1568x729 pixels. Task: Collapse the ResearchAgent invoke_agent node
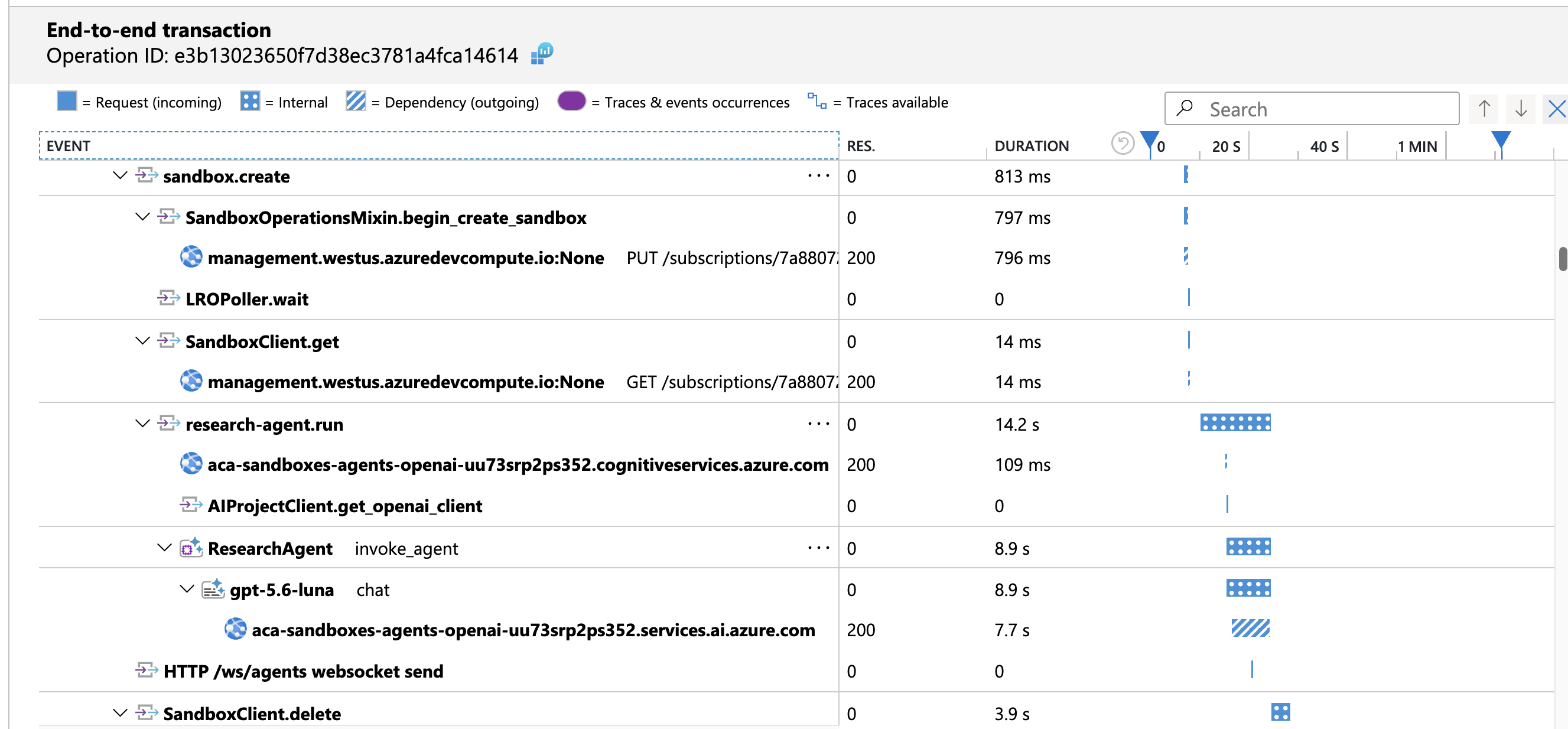tap(165, 548)
